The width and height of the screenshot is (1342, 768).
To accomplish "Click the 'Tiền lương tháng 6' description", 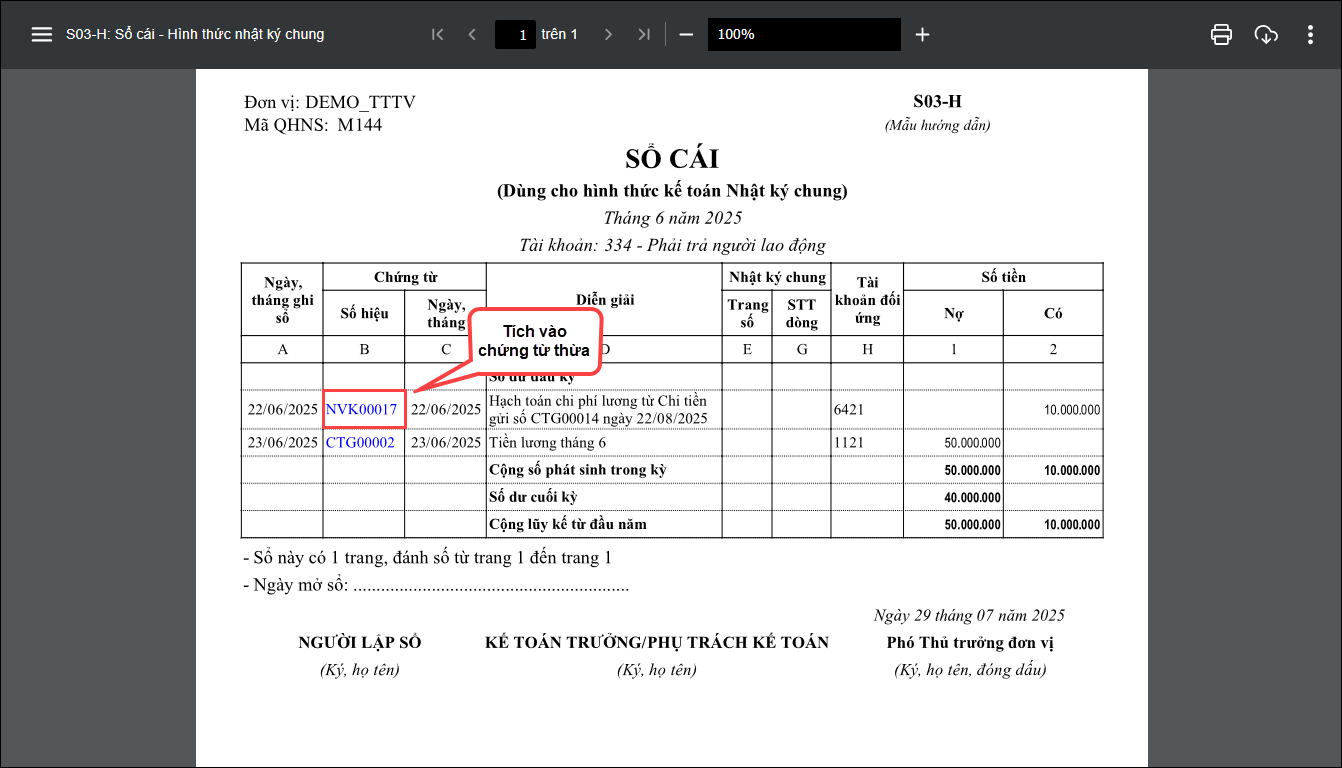I will pyautogui.click(x=548, y=442).
